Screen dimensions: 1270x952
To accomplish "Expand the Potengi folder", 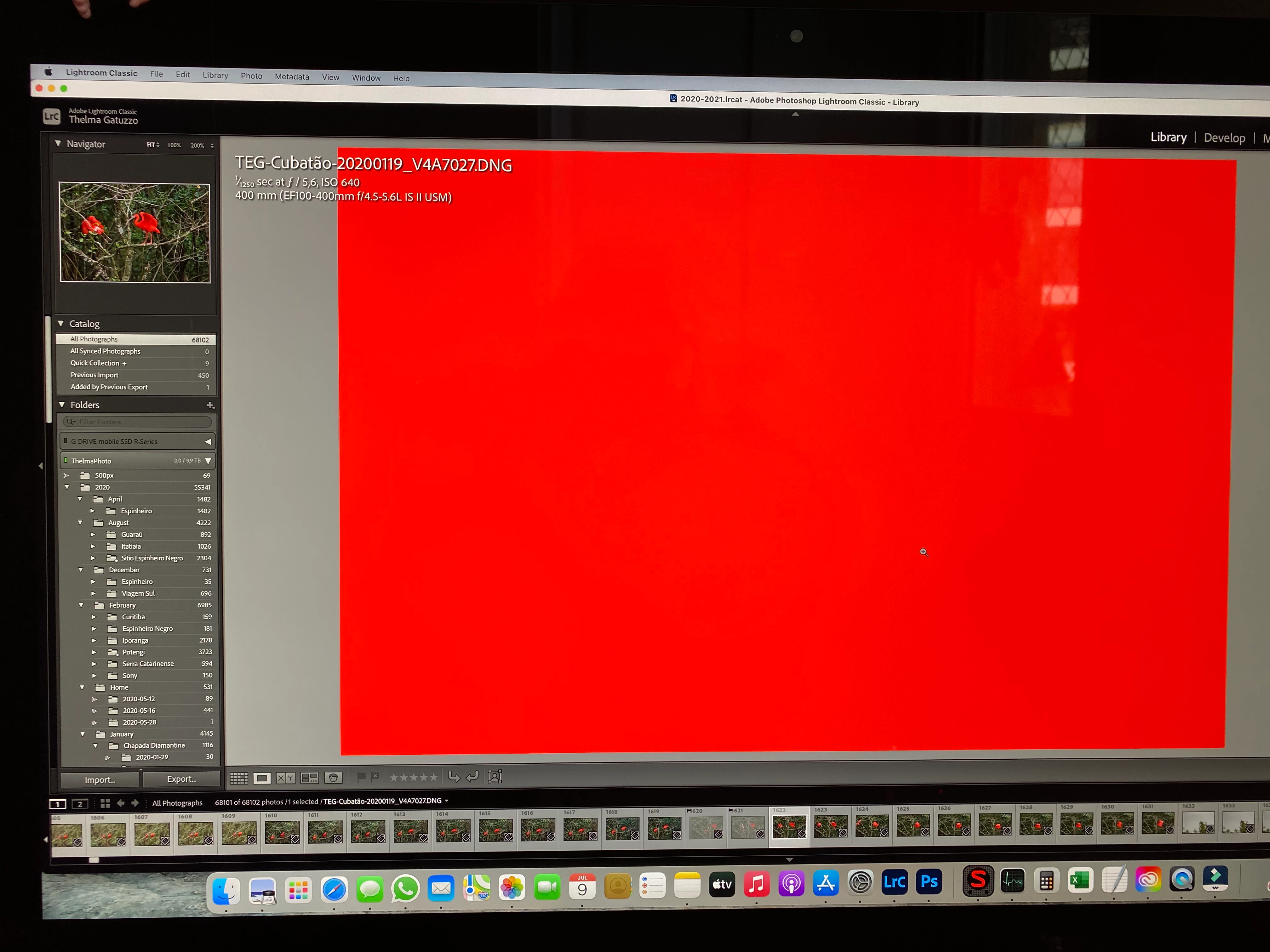I will pyautogui.click(x=94, y=652).
